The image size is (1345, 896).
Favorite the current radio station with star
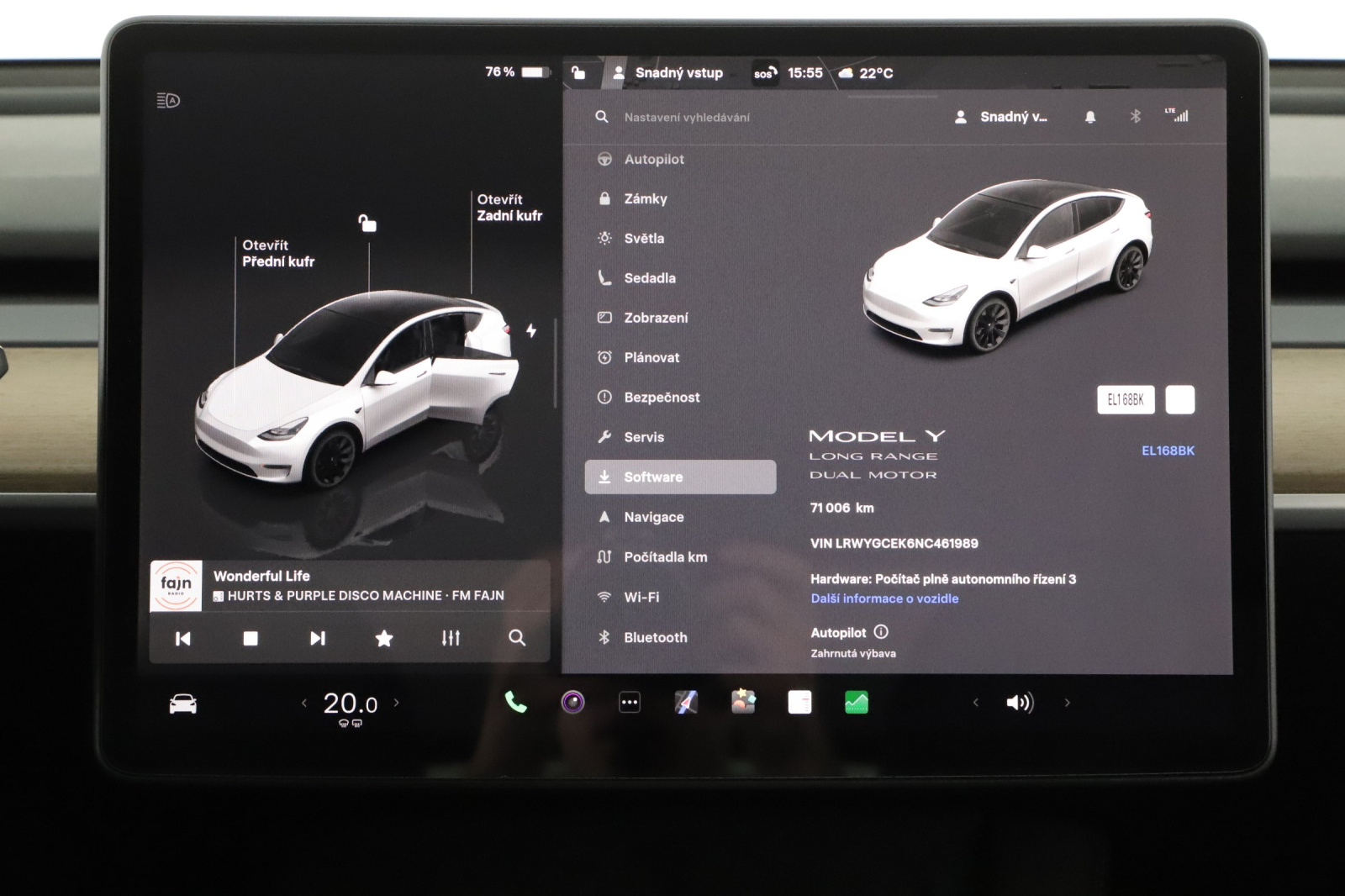pyautogui.click(x=384, y=639)
